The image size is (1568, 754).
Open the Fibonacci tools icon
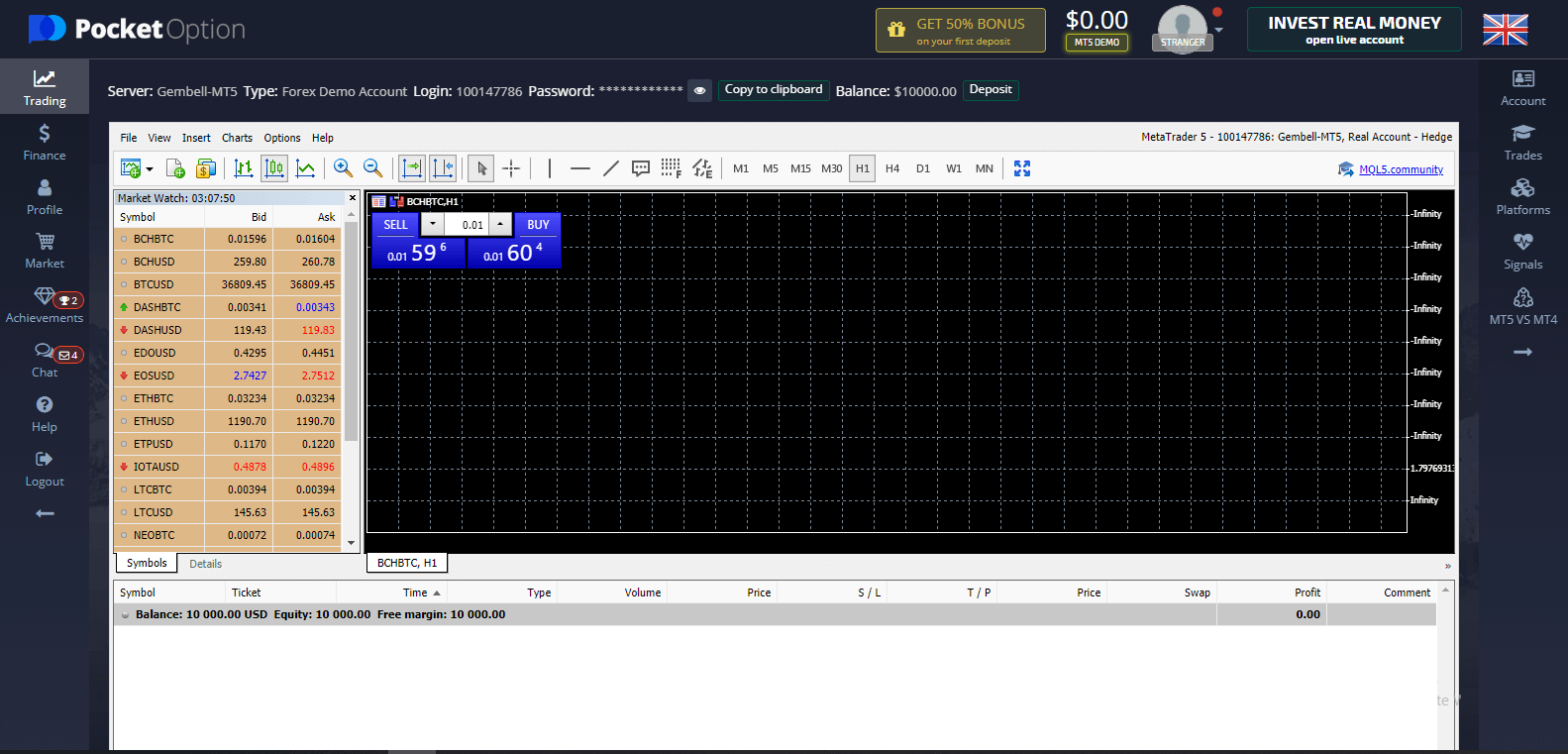tap(671, 168)
